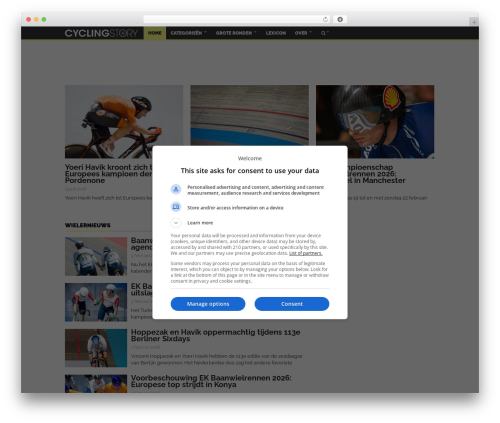Open Yoeri Havik Europees kampioen headline
Screen dimensions: 500x423
[x=108, y=174]
